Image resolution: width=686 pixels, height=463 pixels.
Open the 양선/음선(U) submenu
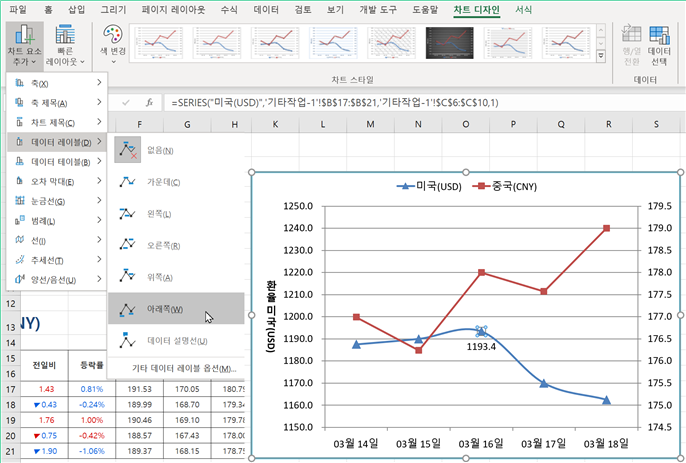click(57, 280)
